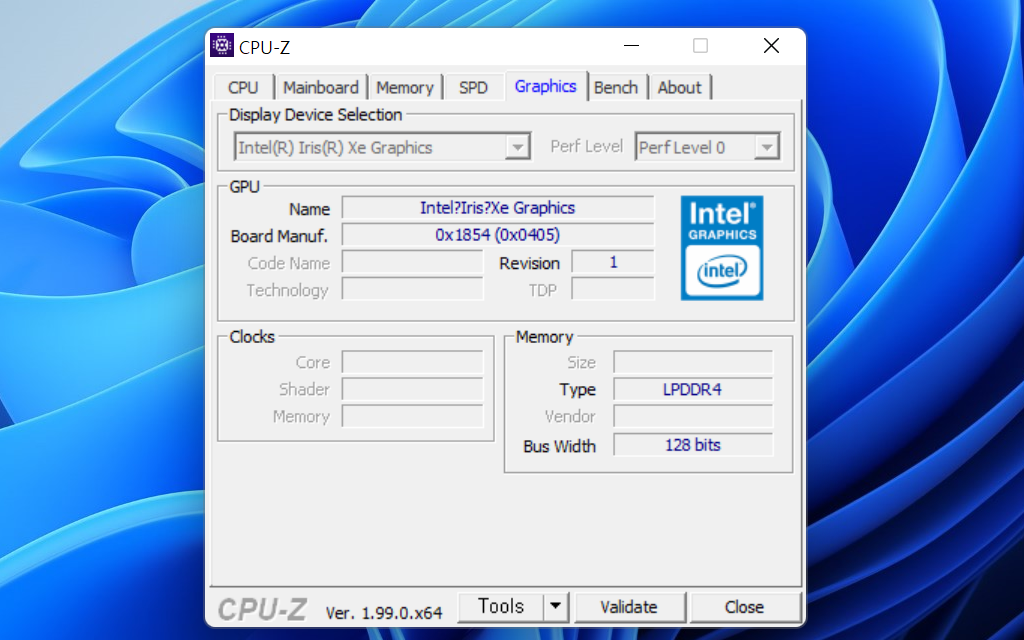Click the Validate button
1024x640 pixels.
630,607
